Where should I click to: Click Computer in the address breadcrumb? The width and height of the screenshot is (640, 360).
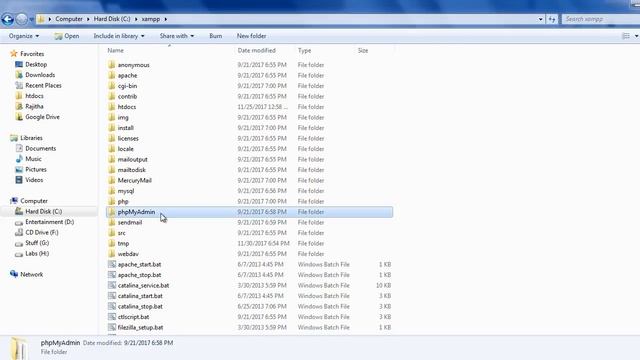pos(69,19)
